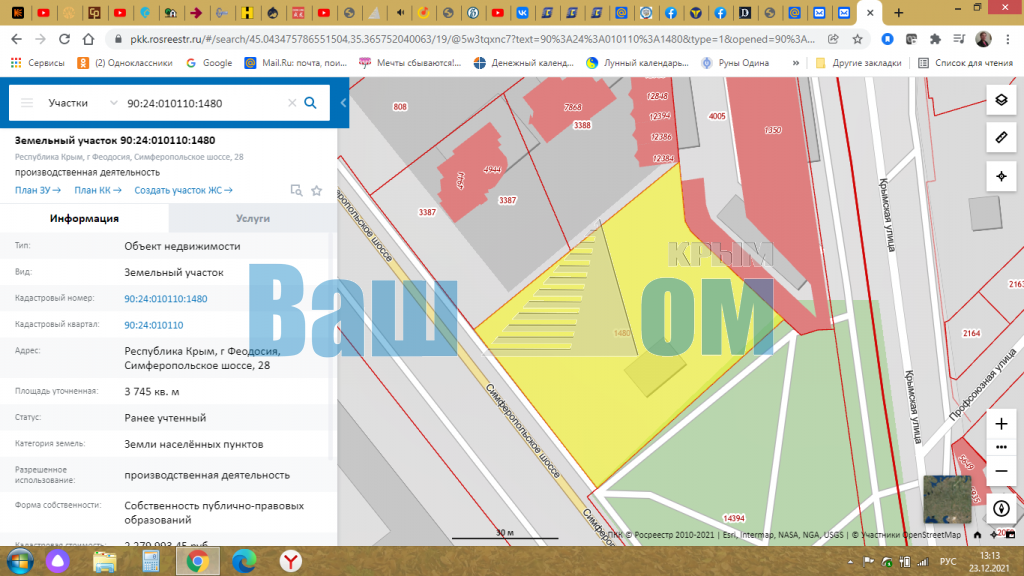Image resolution: width=1024 pixels, height=576 pixels.
Task: Switch to the Услуги tab
Action: click(253, 218)
